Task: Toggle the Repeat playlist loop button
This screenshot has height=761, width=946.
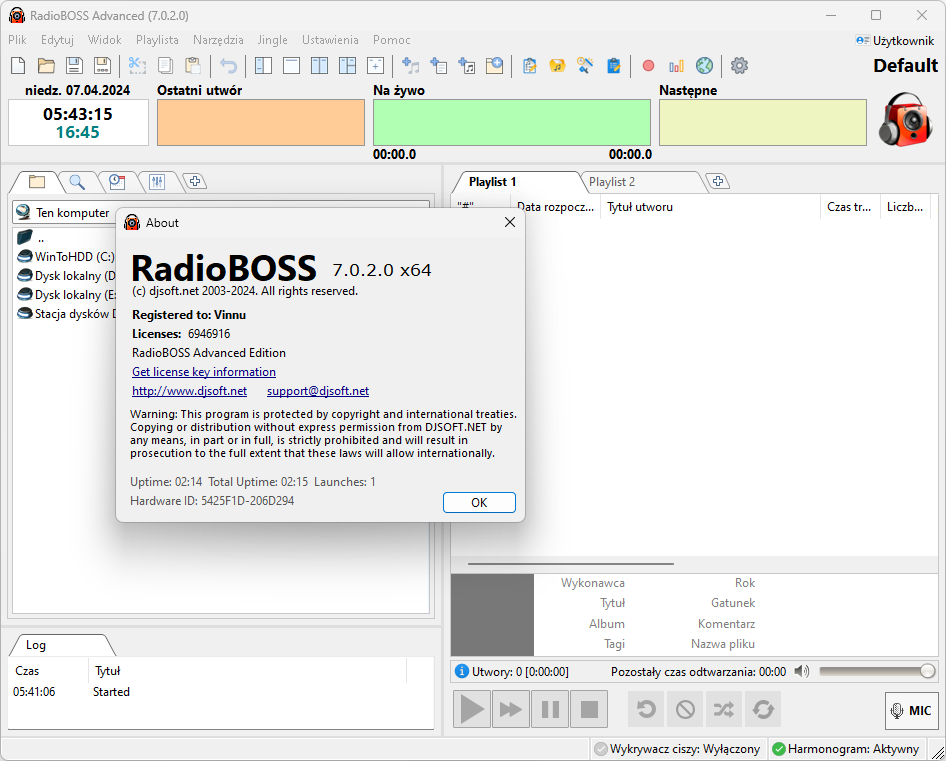Action: click(x=763, y=709)
